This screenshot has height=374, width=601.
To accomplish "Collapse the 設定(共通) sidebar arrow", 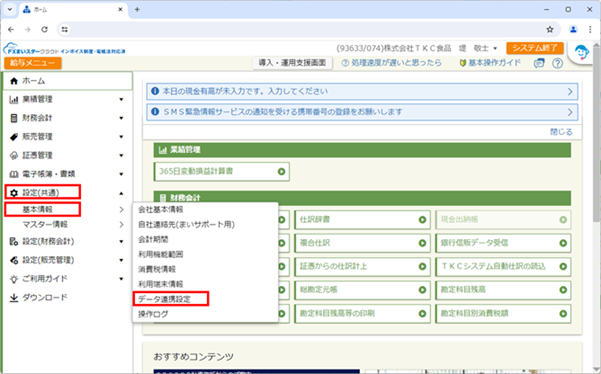I will point(121,193).
